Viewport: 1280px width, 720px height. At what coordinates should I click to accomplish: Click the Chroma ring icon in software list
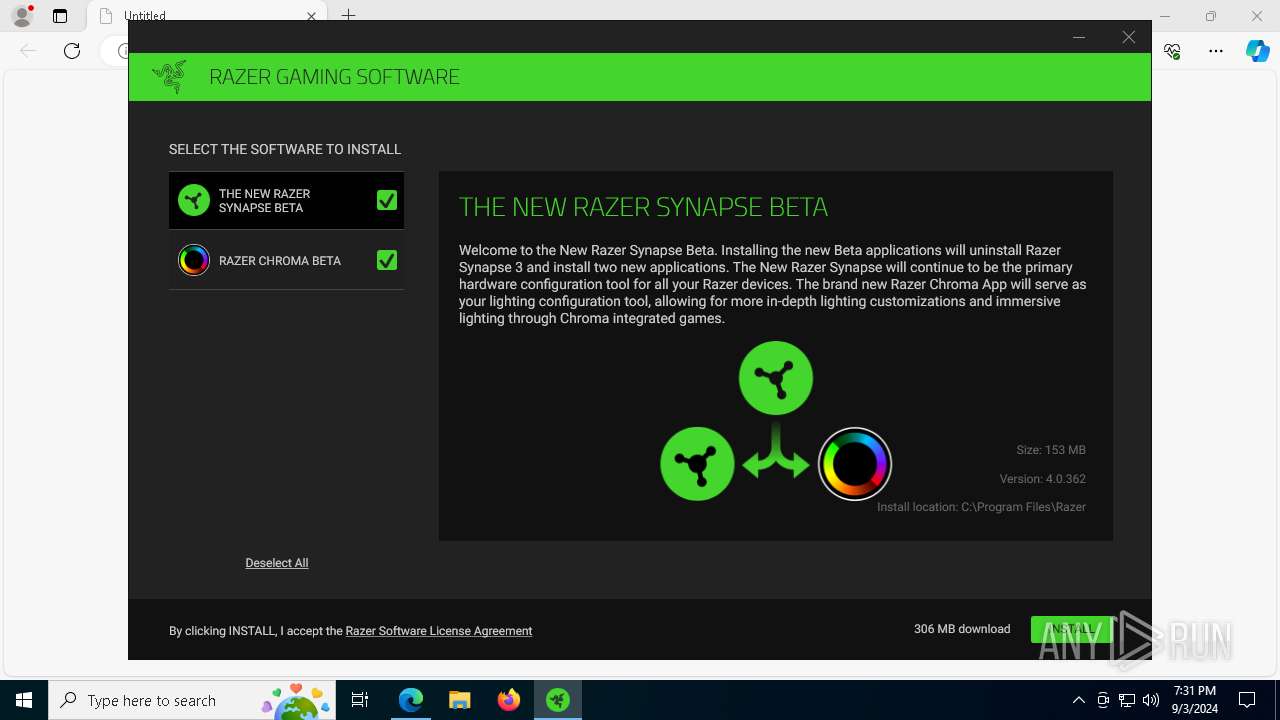194,260
